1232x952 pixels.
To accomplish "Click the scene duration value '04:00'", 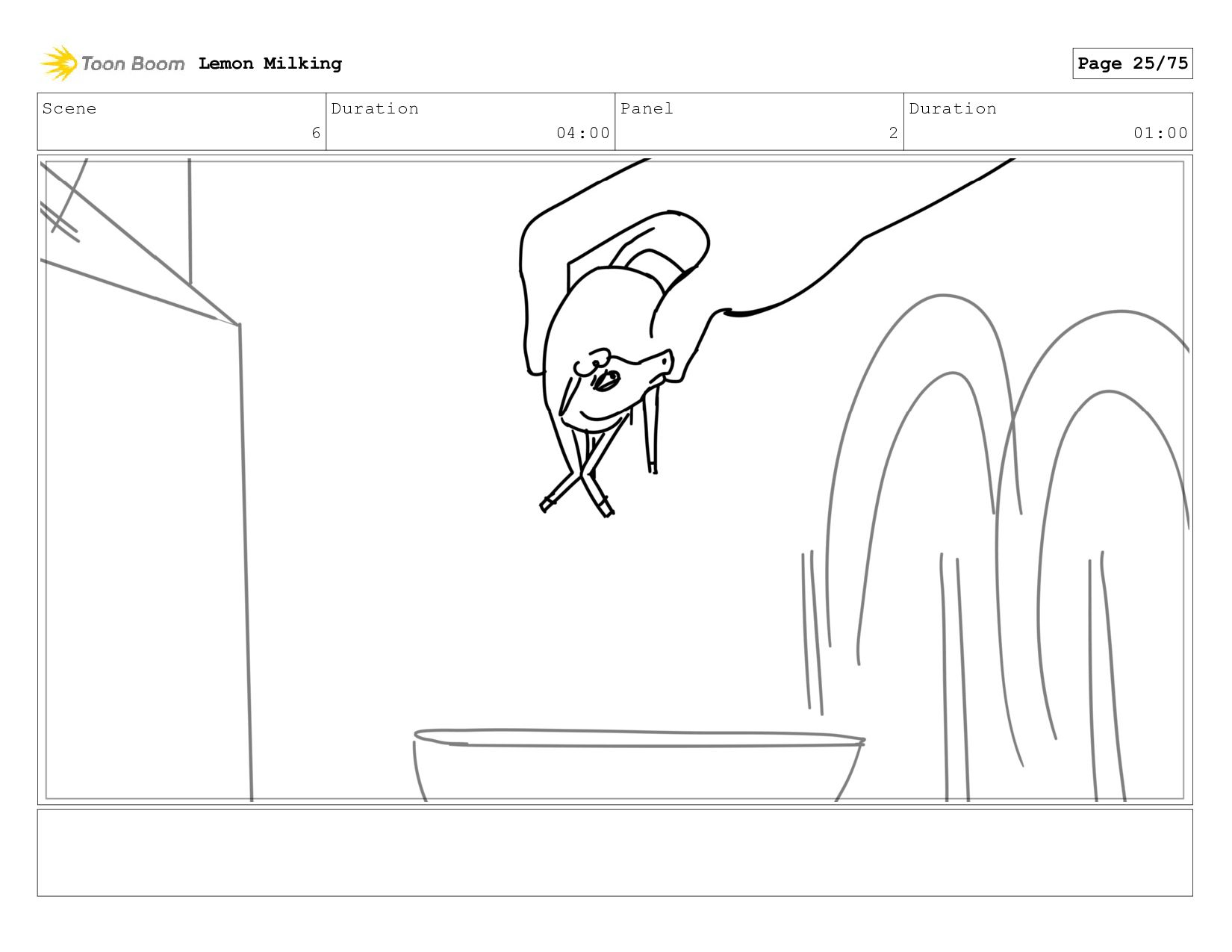I will pos(583,133).
